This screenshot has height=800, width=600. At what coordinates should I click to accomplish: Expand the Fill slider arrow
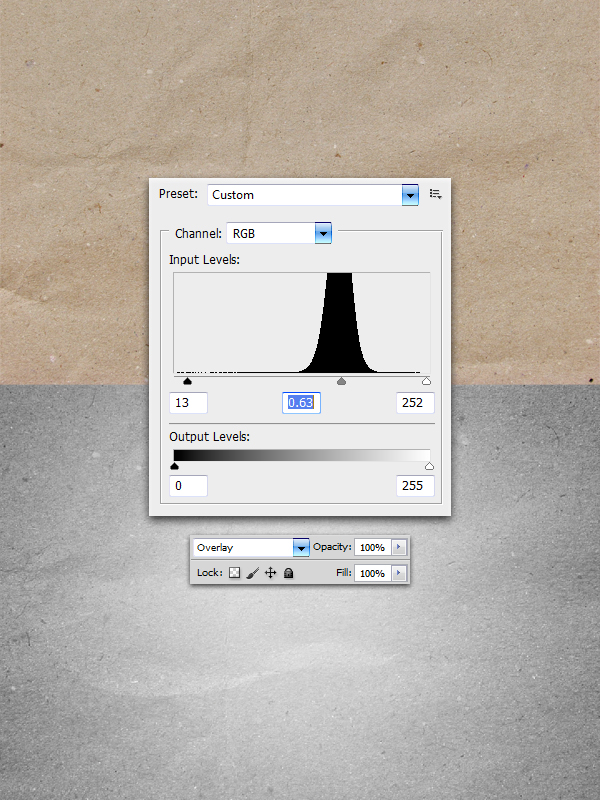399,573
